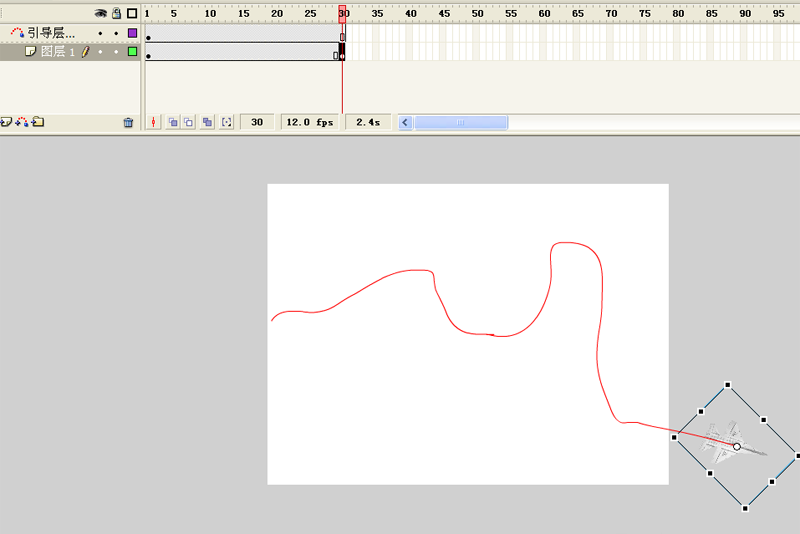This screenshot has height=534, width=800.
Task: Click frame 10 on the timeline ruler
Action: (210, 13)
